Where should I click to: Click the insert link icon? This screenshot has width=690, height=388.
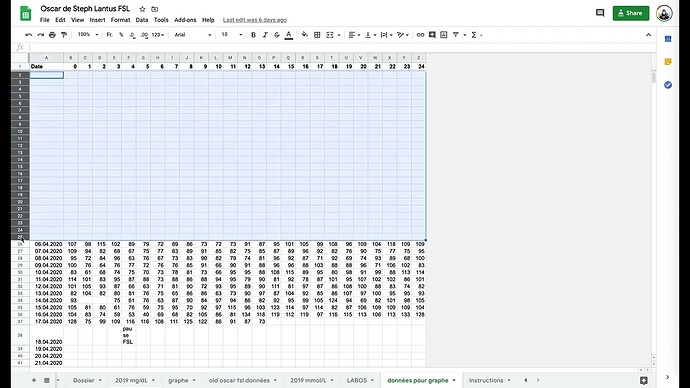coord(420,35)
